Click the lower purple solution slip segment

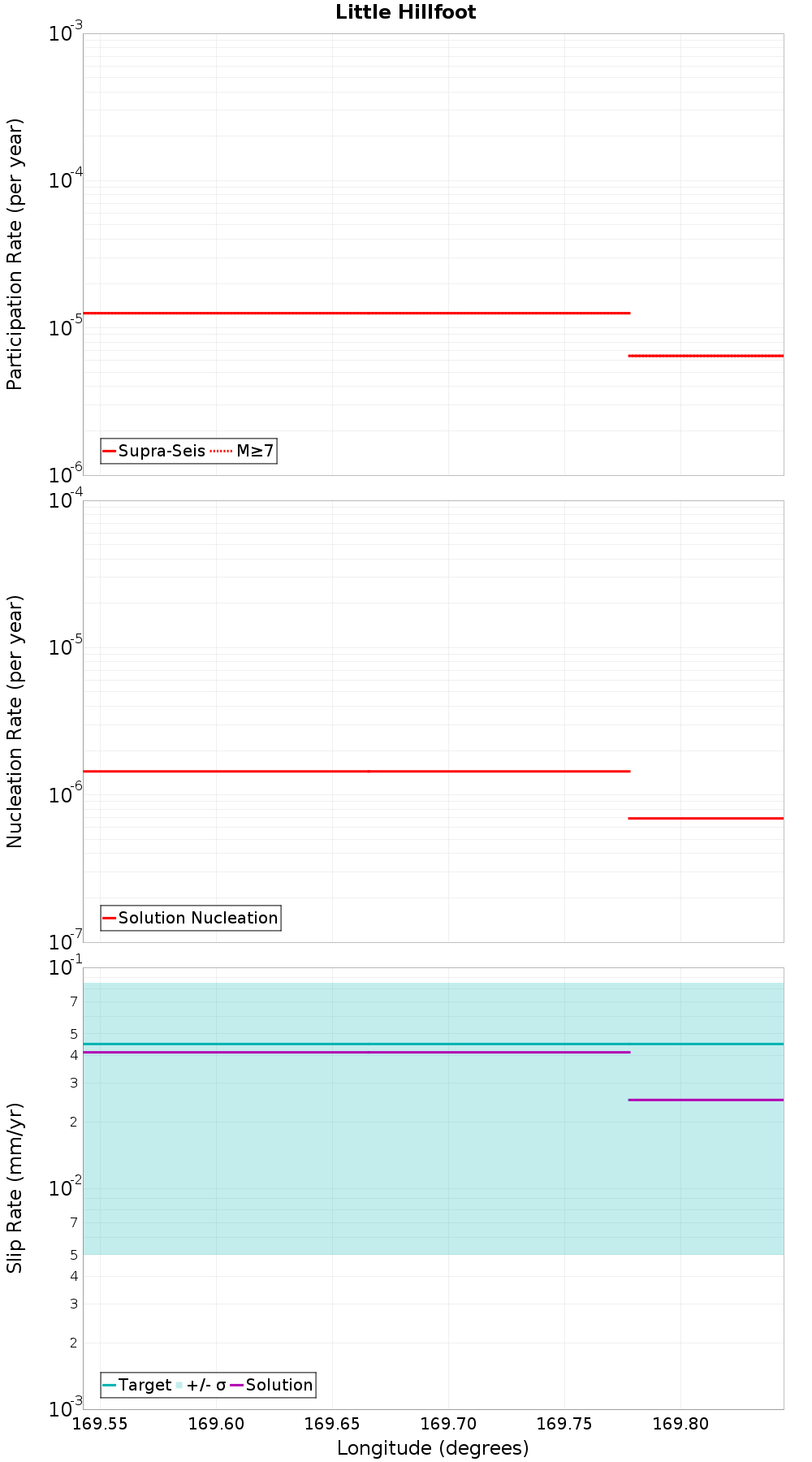pyautogui.click(x=706, y=1100)
